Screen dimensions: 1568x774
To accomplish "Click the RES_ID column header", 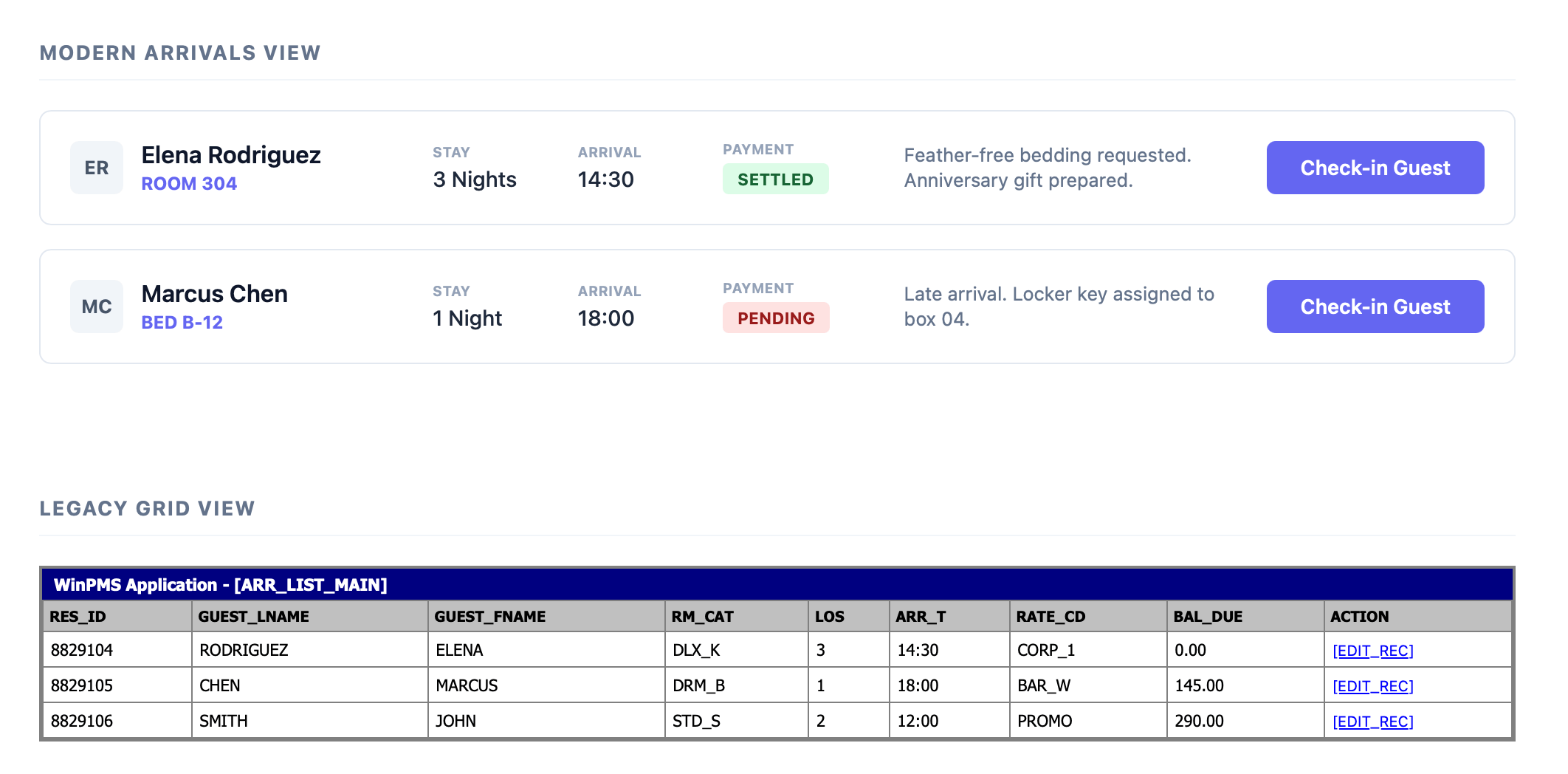I will coord(78,617).
